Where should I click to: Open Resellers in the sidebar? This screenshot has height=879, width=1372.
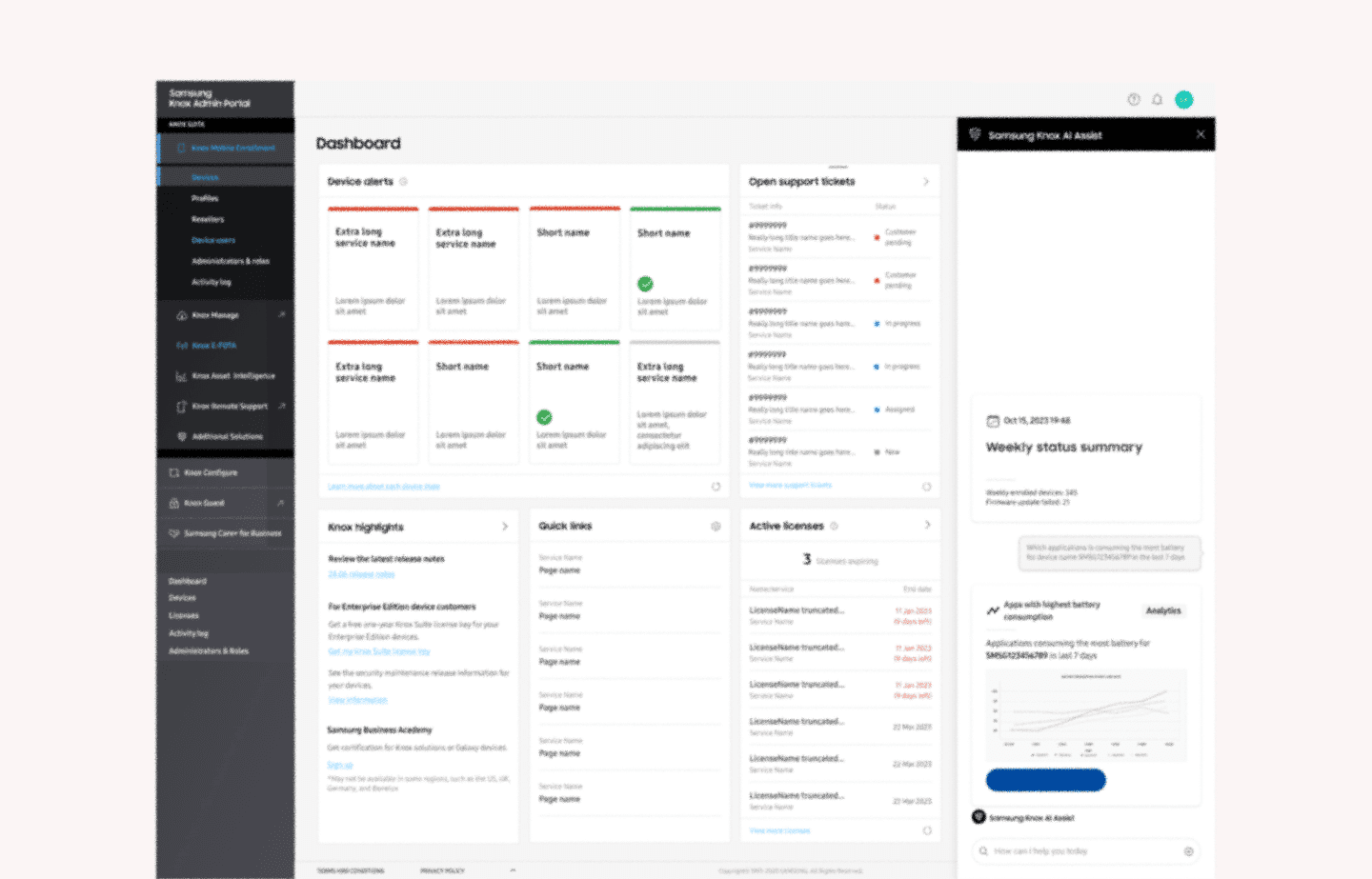coord(208,219)
